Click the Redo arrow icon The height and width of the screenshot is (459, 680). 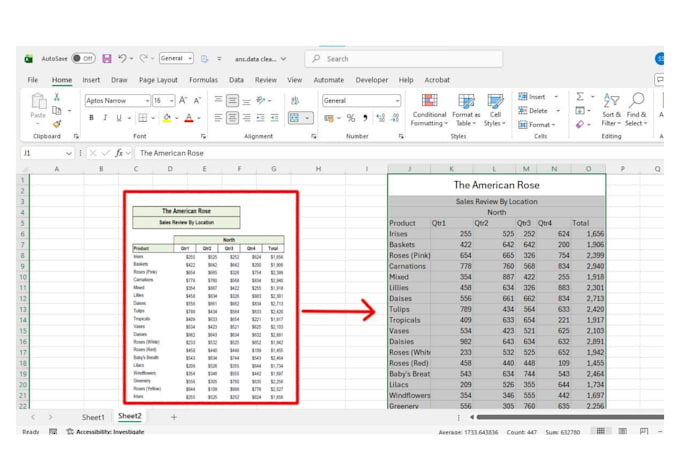tap(144, 58)
